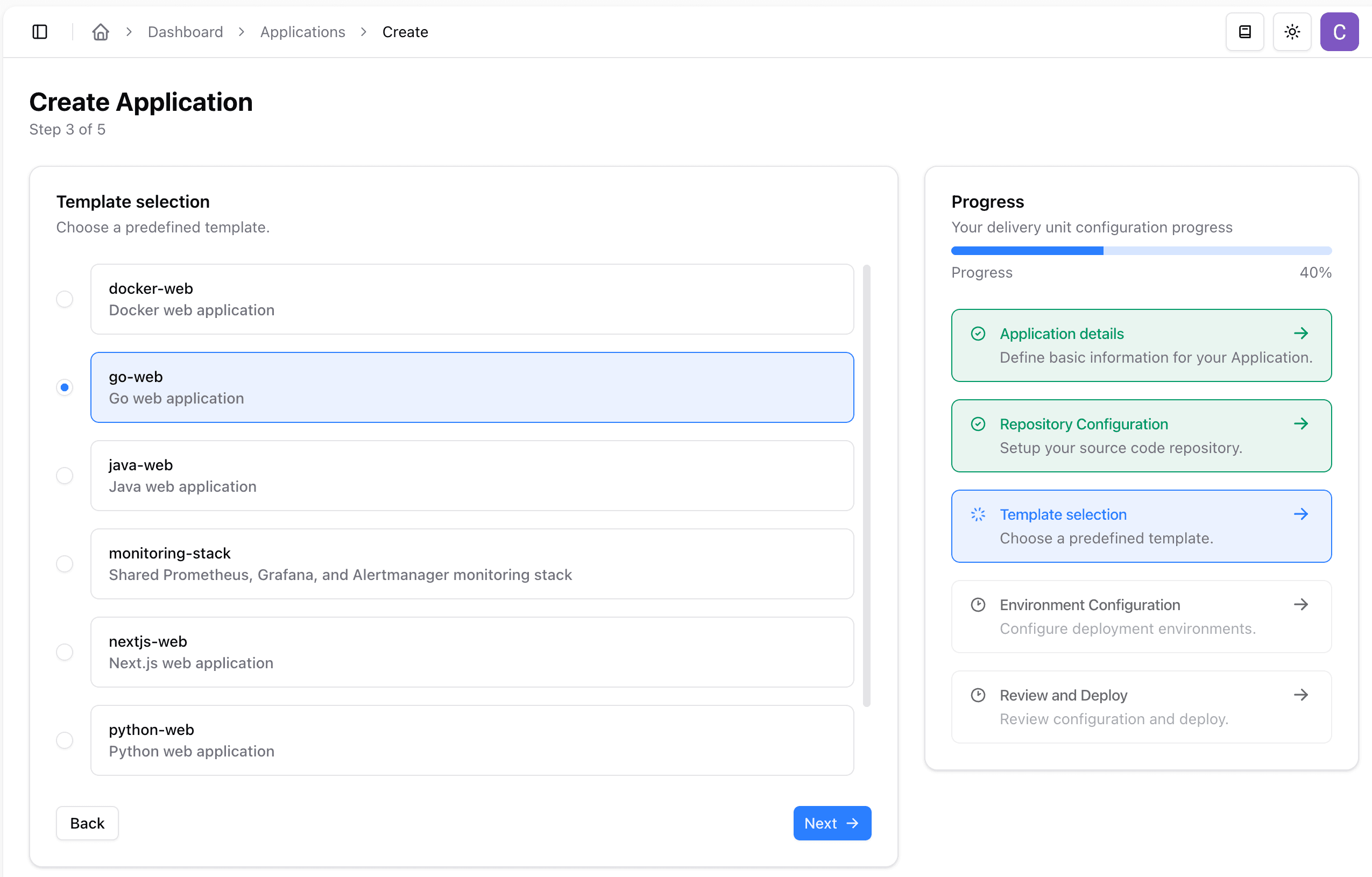Click the Next button
The height and width of the screenshot is (877, 1372).
(832, 823)
